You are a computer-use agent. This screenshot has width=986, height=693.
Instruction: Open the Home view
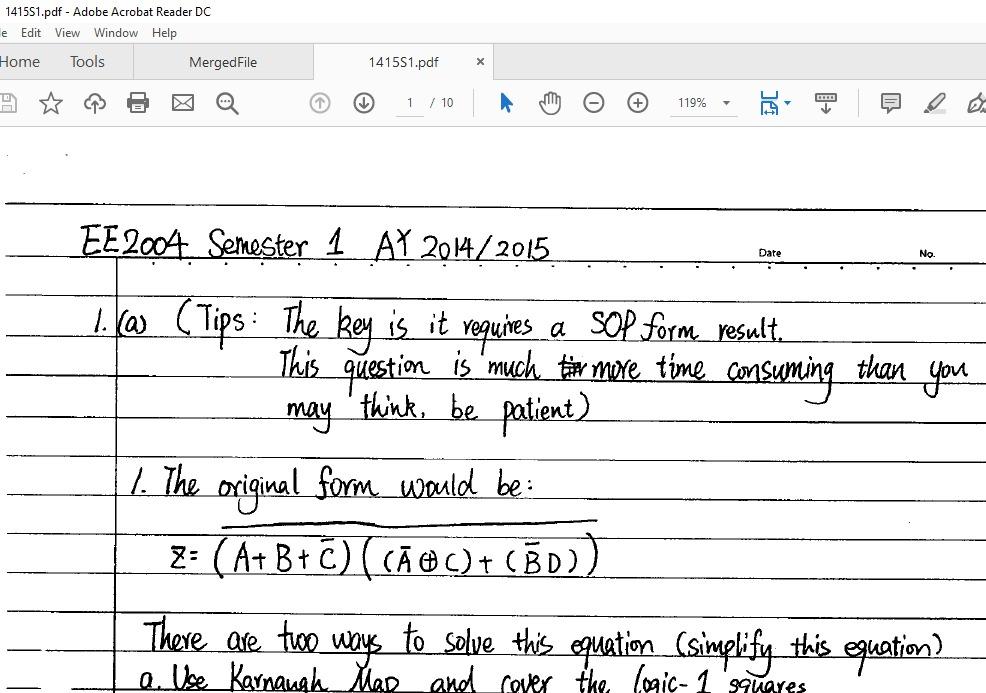click(20, 61)
